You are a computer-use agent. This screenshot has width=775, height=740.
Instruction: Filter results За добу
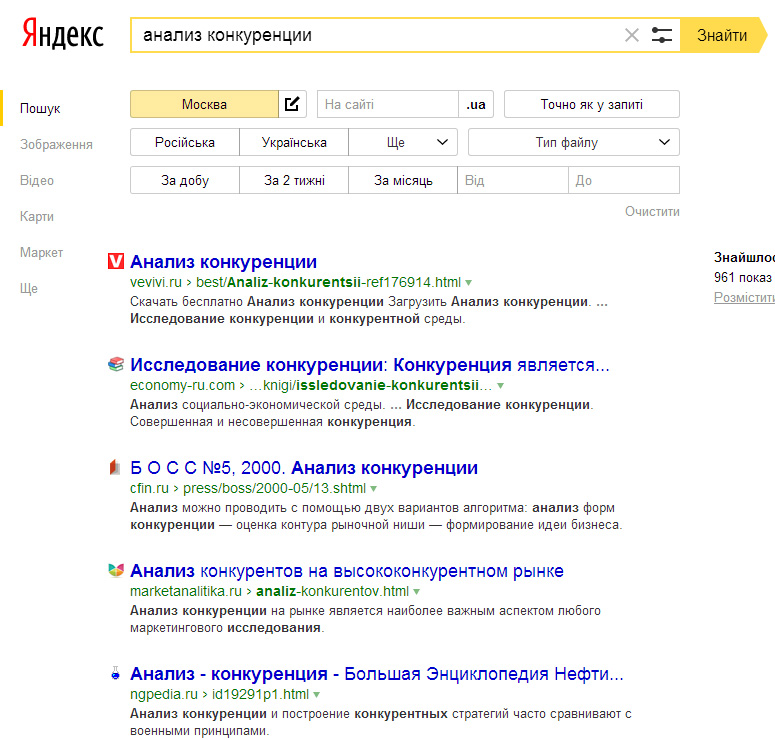185,180
